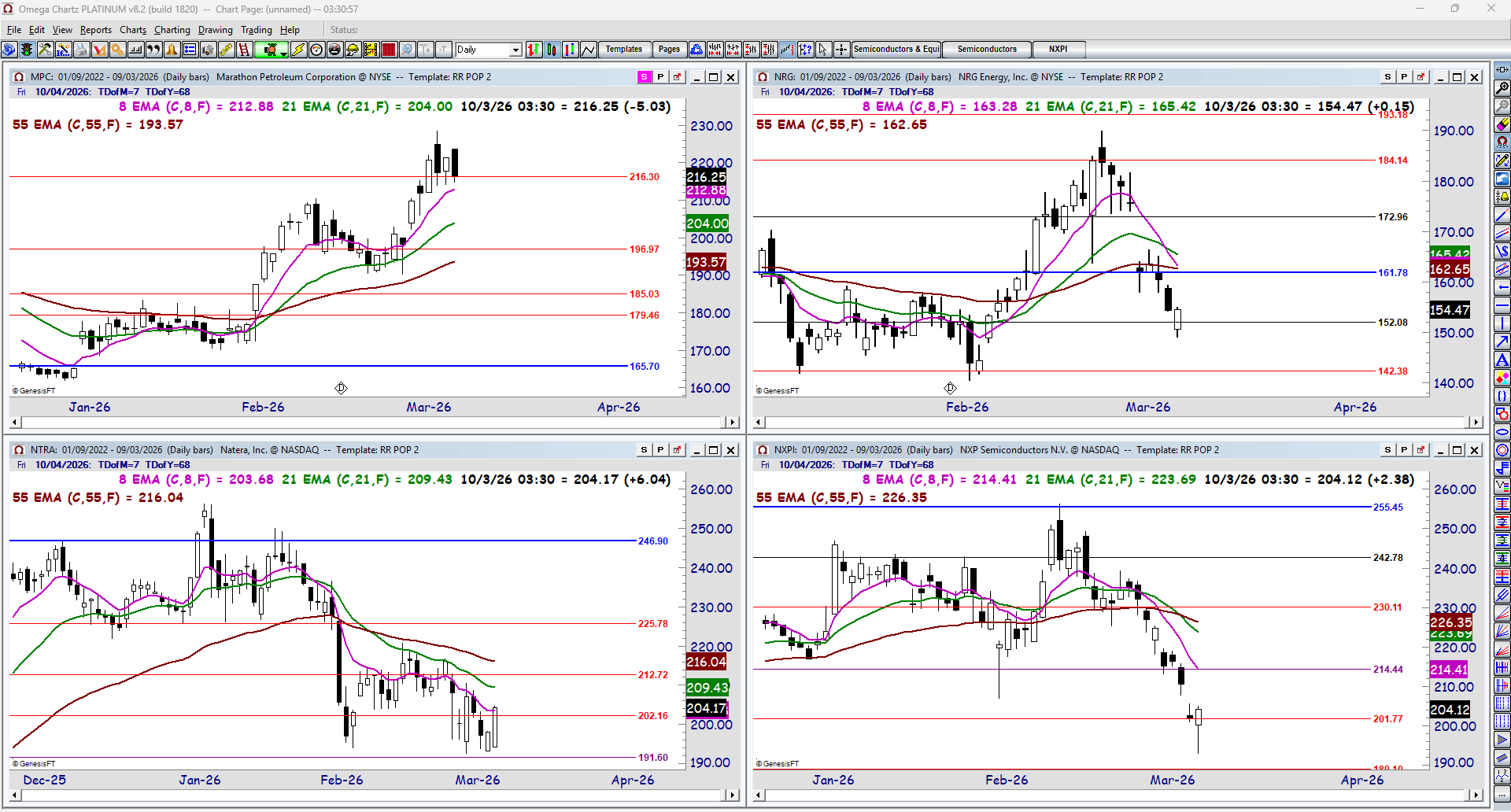Viewport: 1511px width, 812px height.
Task: Open the View menu
Action: (62, 30)
